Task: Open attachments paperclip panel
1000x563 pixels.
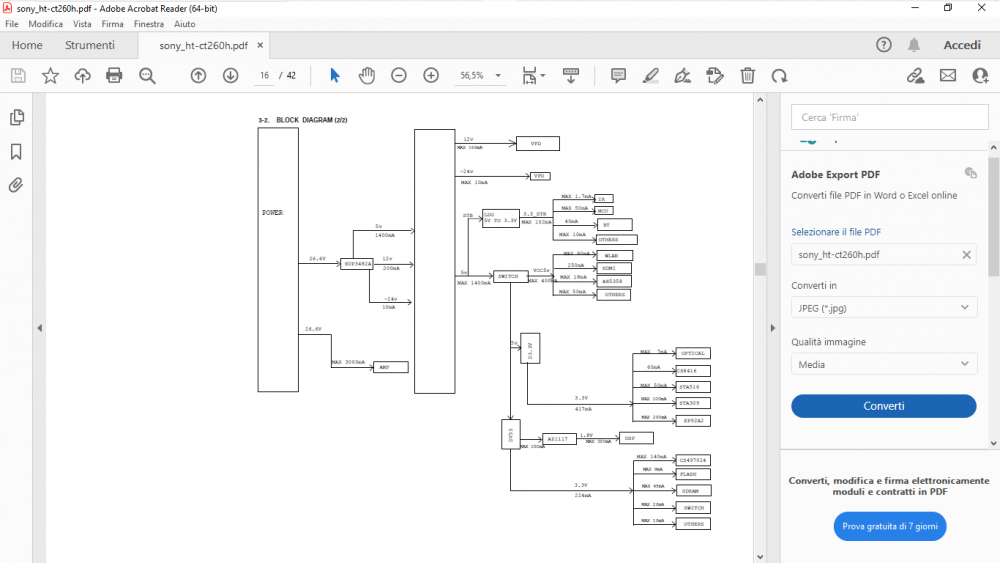Action: [16, 185]
